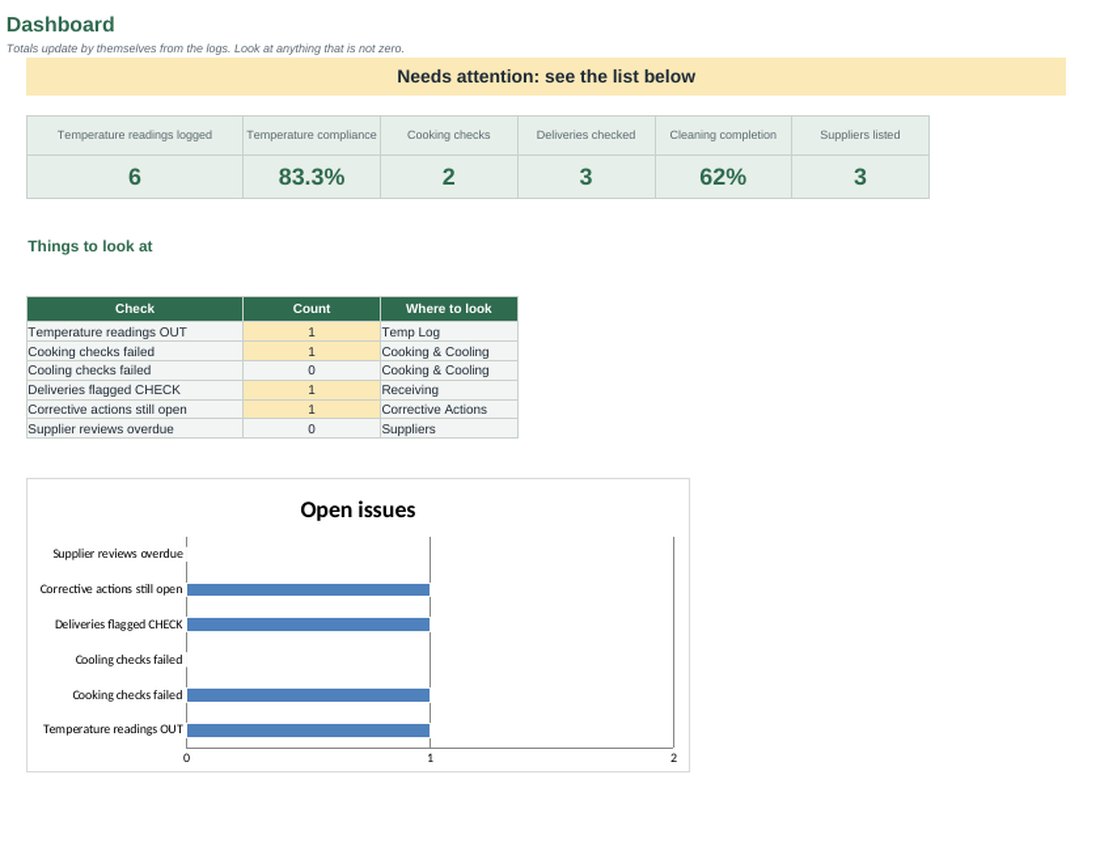Select the 'Count' column header

(311, 309)
